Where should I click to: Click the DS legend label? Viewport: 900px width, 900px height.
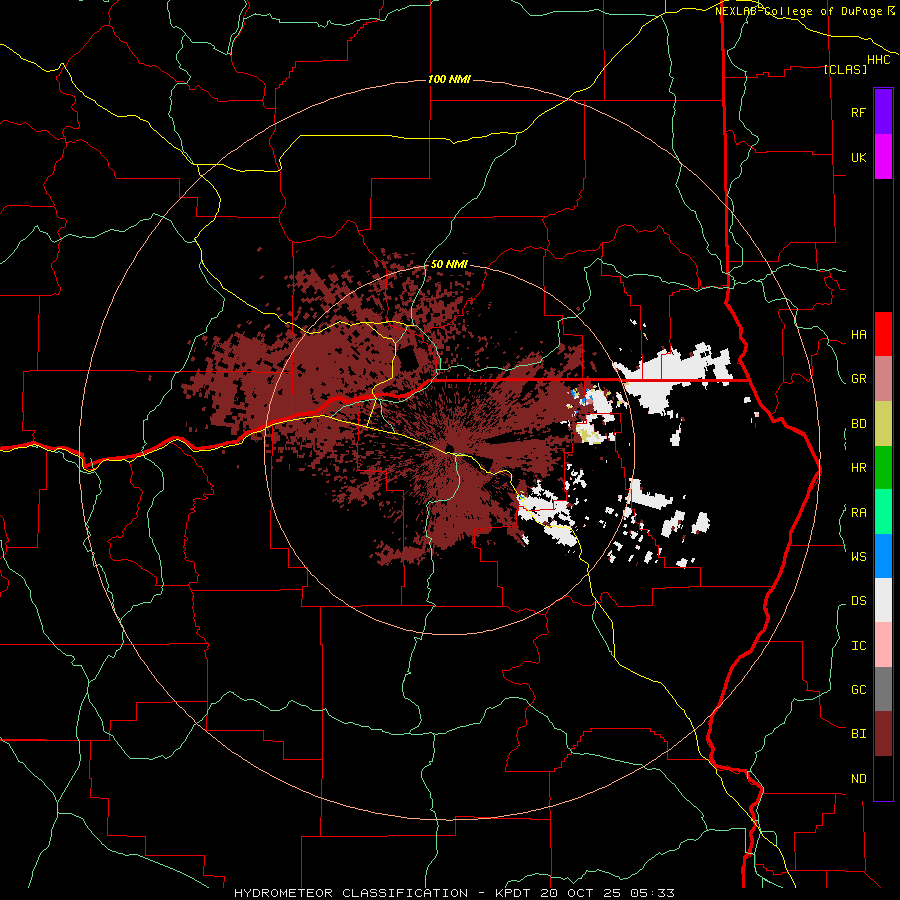(x=858, y=601)
